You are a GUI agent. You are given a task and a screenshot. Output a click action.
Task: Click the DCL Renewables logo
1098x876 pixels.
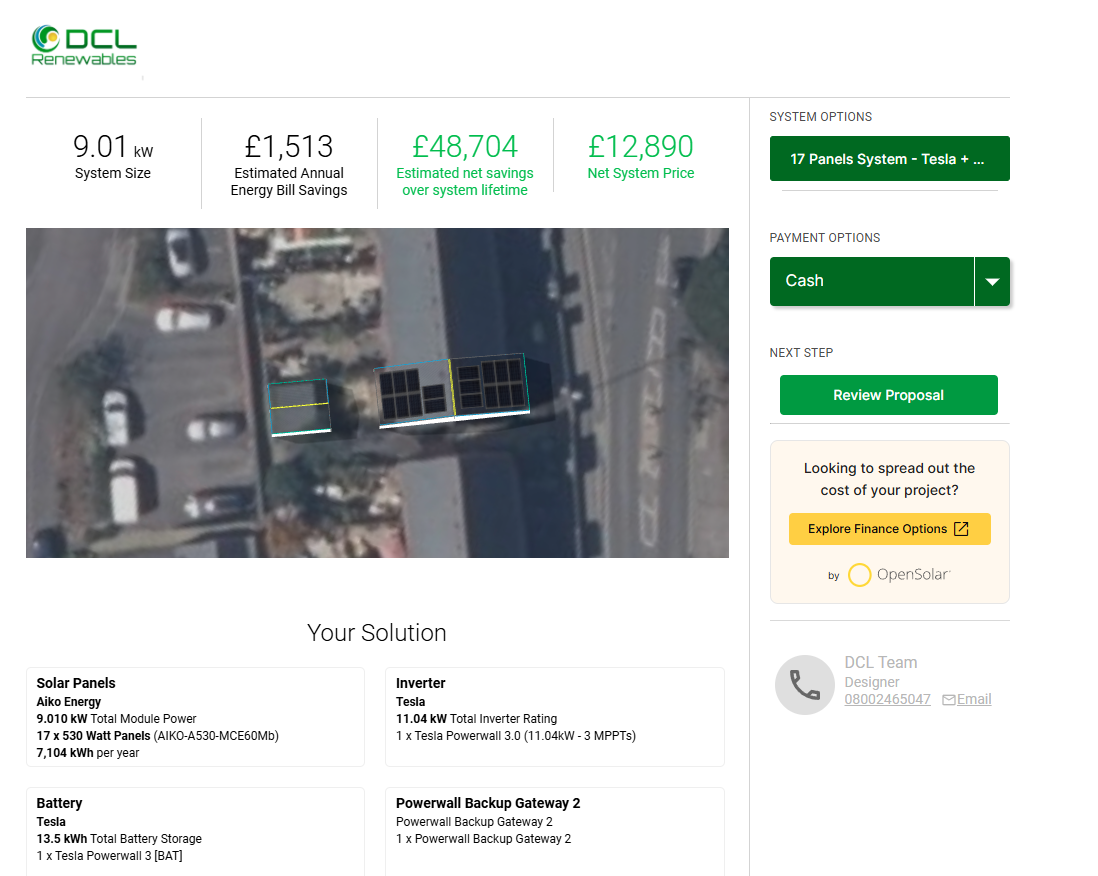pos(84,46)
